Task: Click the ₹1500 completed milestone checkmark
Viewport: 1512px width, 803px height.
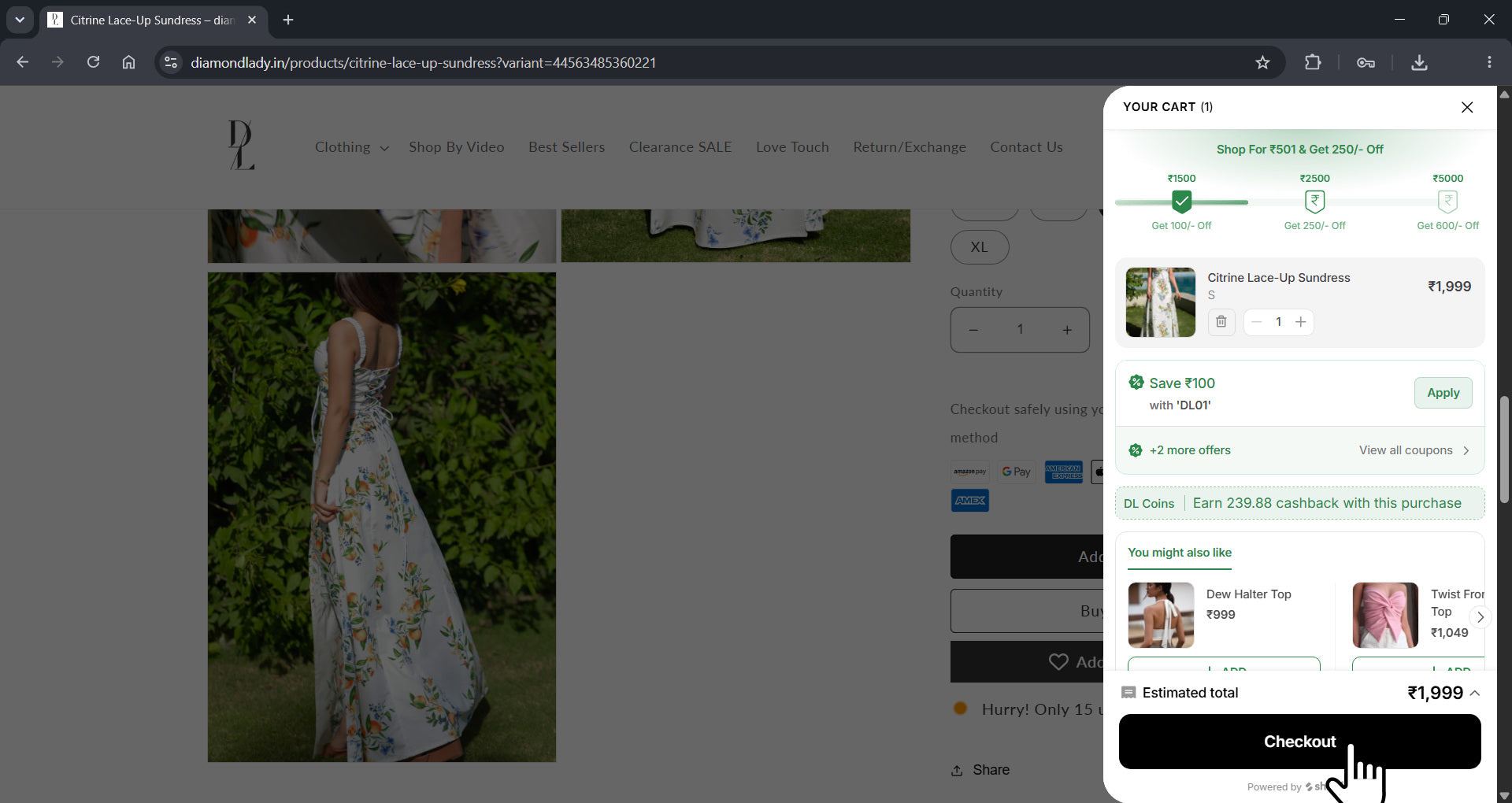Action: click(1181, 202)
